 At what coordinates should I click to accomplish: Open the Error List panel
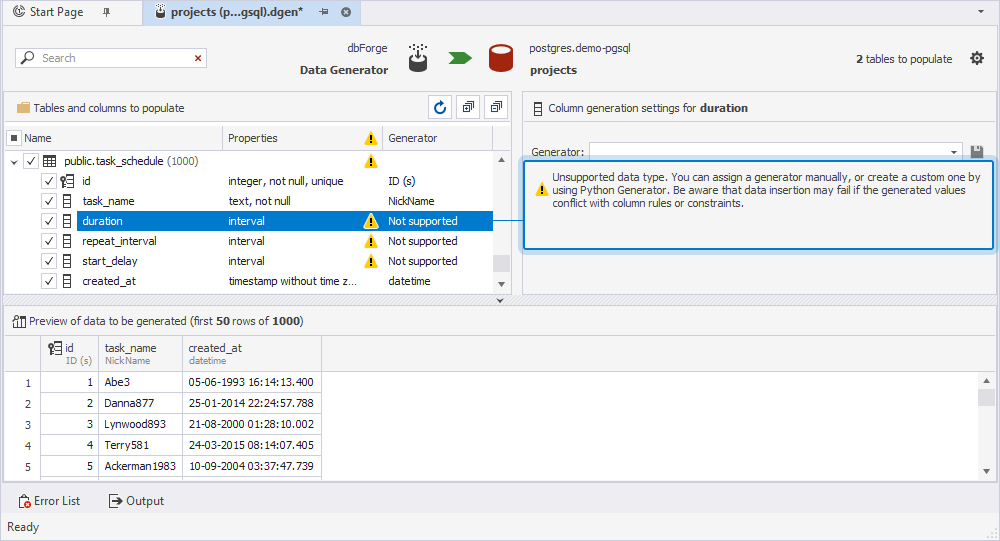pos(50,501)
